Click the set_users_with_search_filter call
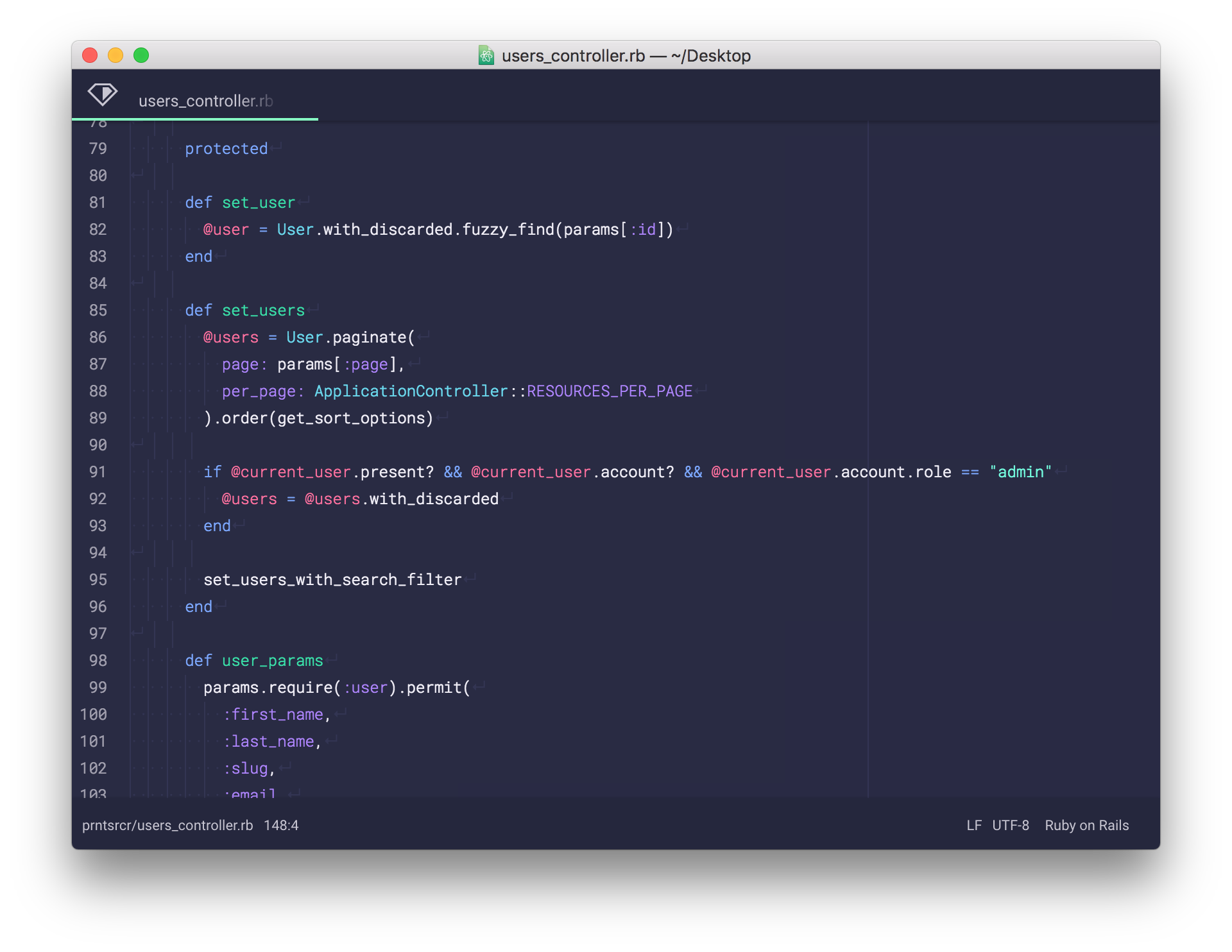This screenshot has width=1232, height=952. point(332,580)
